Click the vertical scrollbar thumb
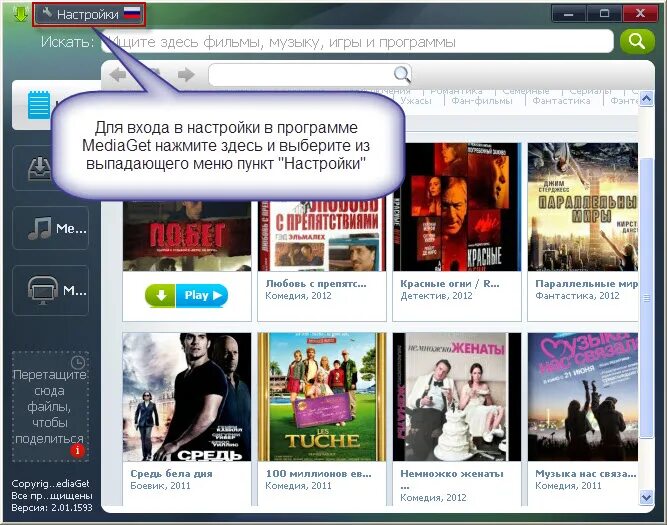 click(647, 298)
